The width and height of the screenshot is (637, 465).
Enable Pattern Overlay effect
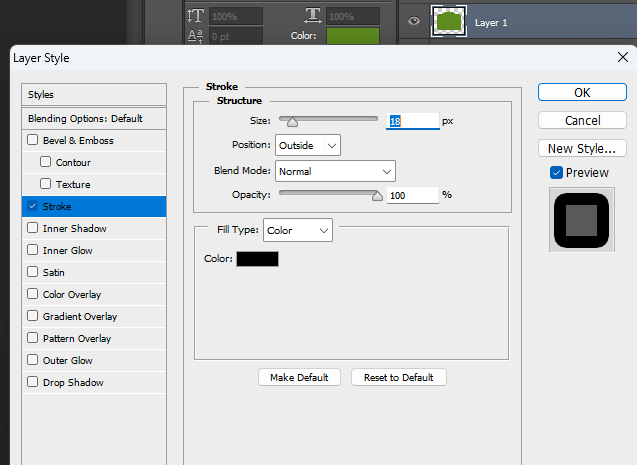point(32,337)
